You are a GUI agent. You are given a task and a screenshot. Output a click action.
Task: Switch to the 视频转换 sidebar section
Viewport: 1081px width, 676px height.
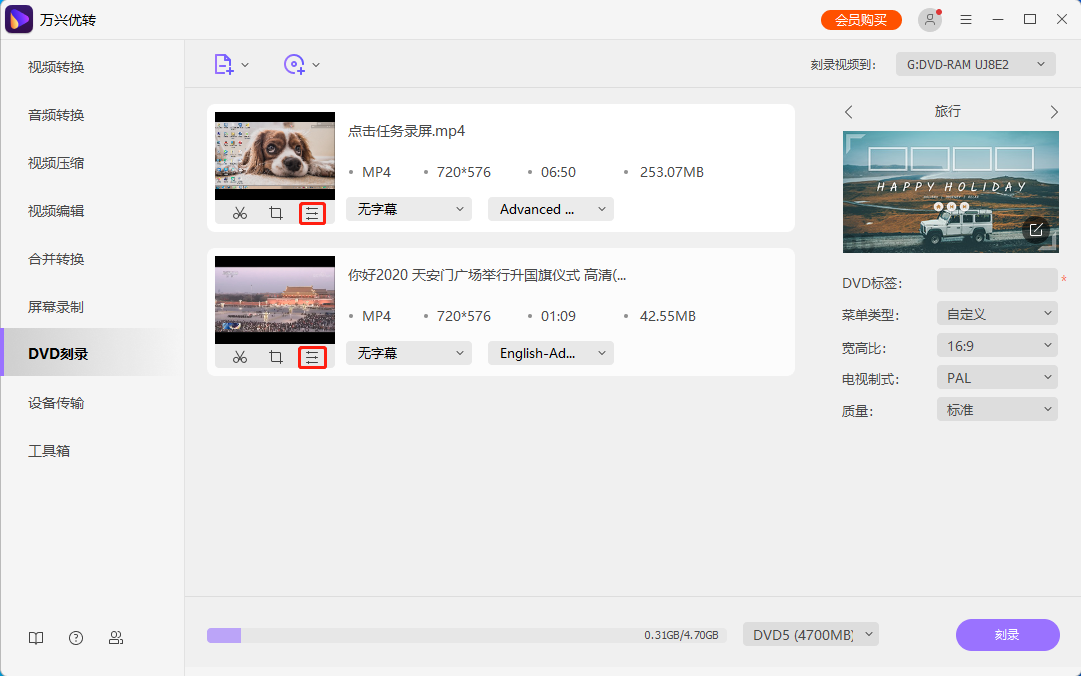coord(55,67)
